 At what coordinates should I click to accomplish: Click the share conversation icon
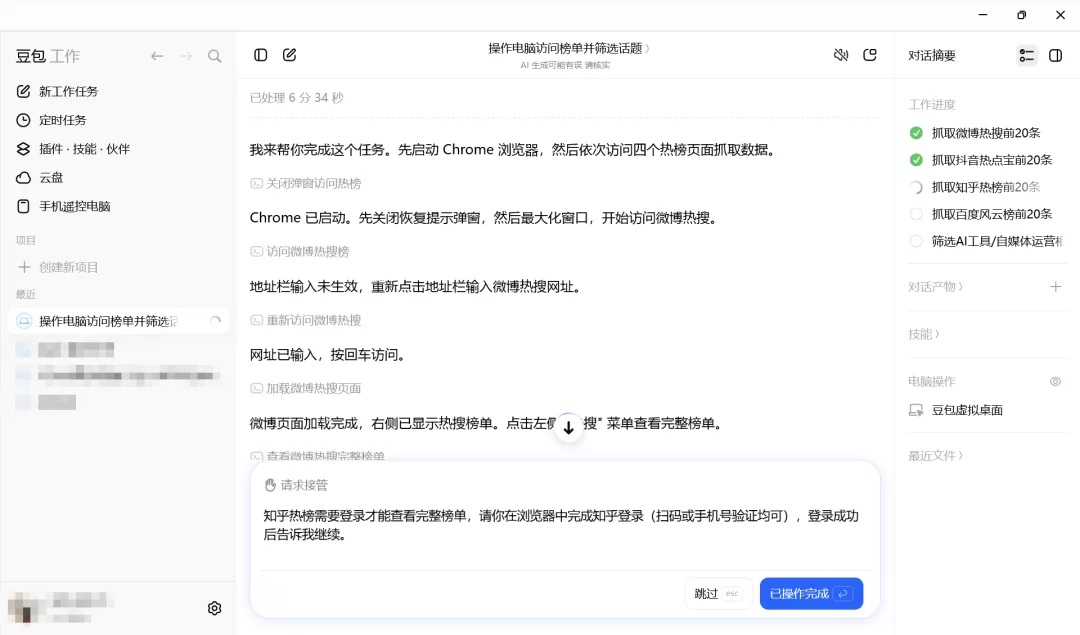pyautogui.click(x=870, y=55)
